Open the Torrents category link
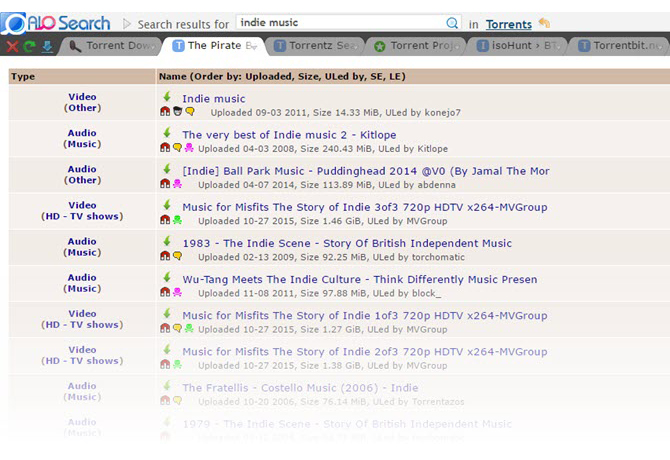The width and height of the screenshot is (670, 460). [x=508, y=24]
